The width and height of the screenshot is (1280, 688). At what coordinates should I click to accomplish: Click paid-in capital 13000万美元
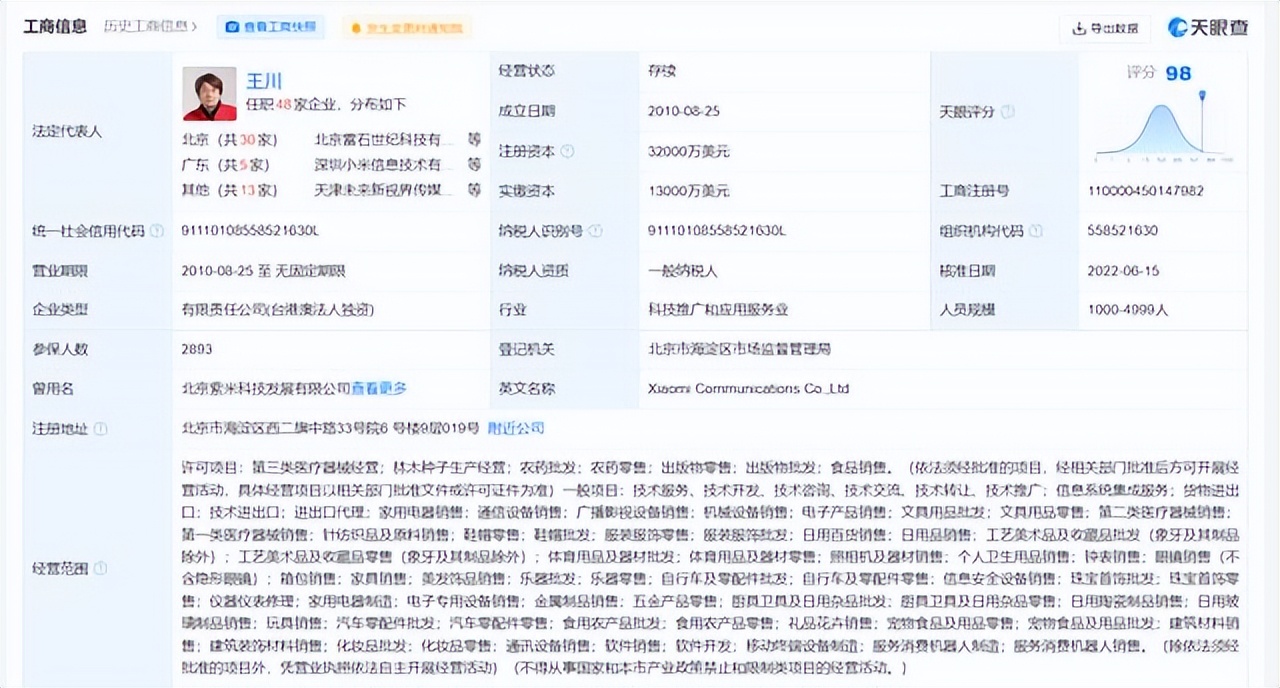[689, 191]
